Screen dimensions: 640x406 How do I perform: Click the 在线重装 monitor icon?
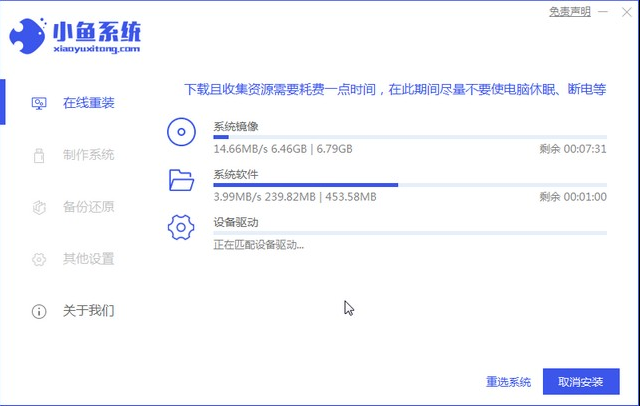point(39,103)
